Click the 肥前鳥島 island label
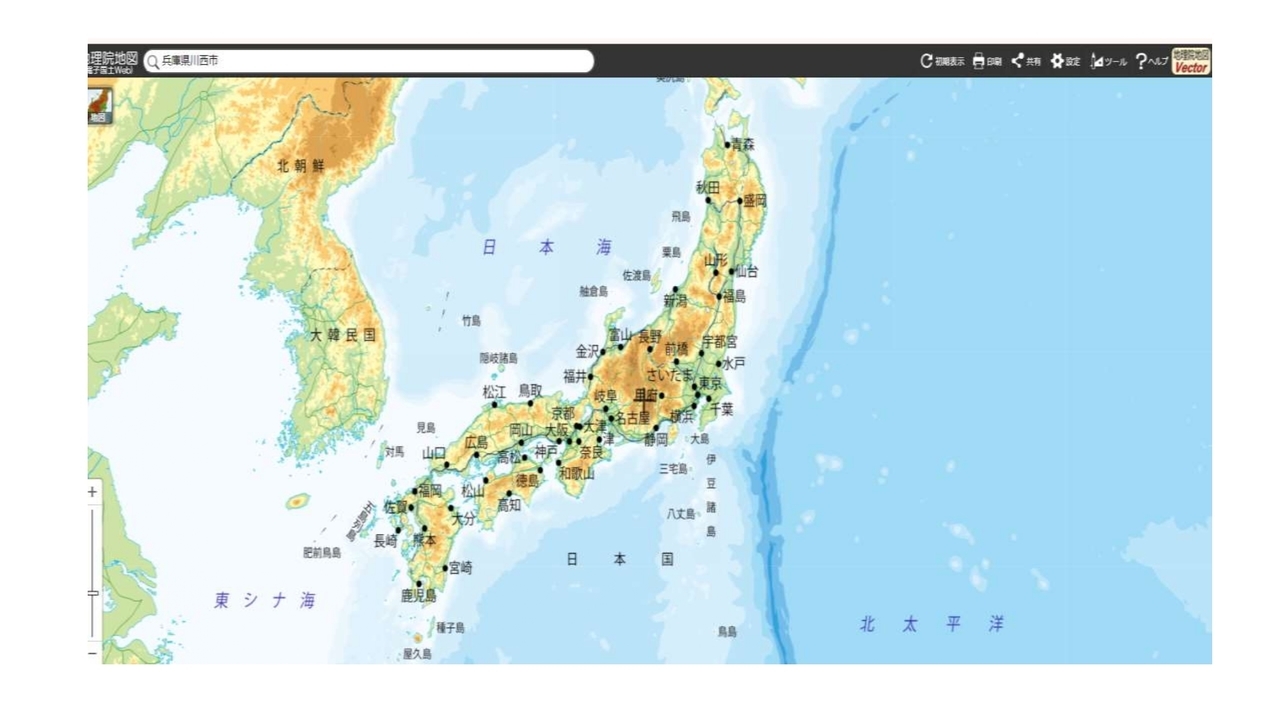 tap(323, 552)
